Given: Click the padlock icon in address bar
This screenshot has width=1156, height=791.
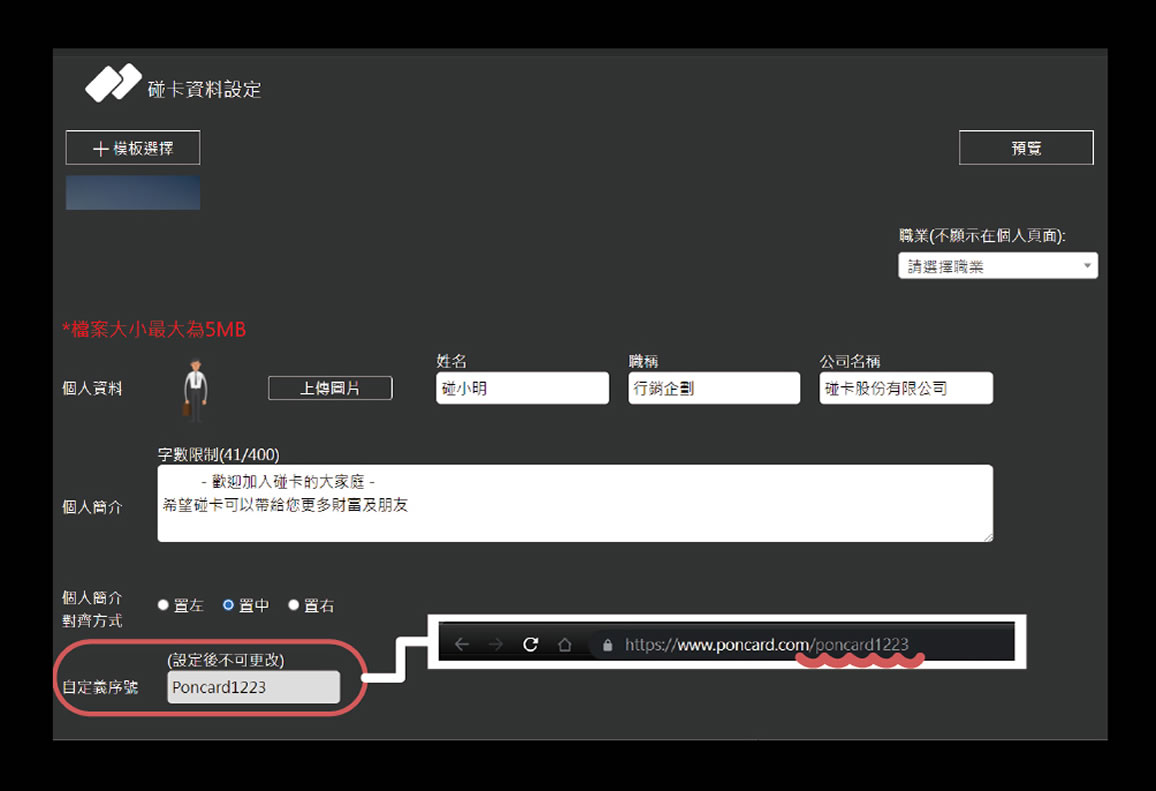Looking at the screenshot, I should 607,646.
